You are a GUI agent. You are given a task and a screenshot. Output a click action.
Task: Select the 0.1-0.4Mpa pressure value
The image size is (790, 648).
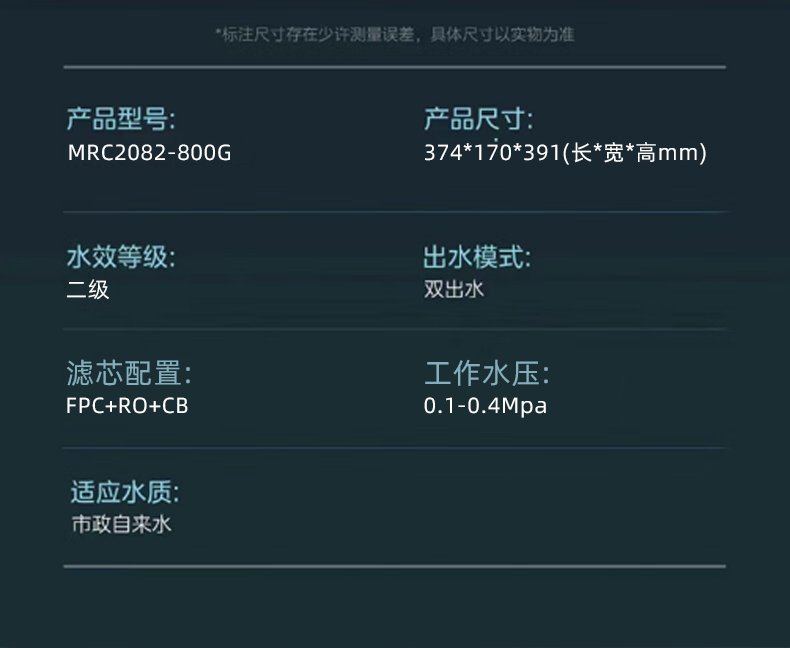click(x=485, y=406)
